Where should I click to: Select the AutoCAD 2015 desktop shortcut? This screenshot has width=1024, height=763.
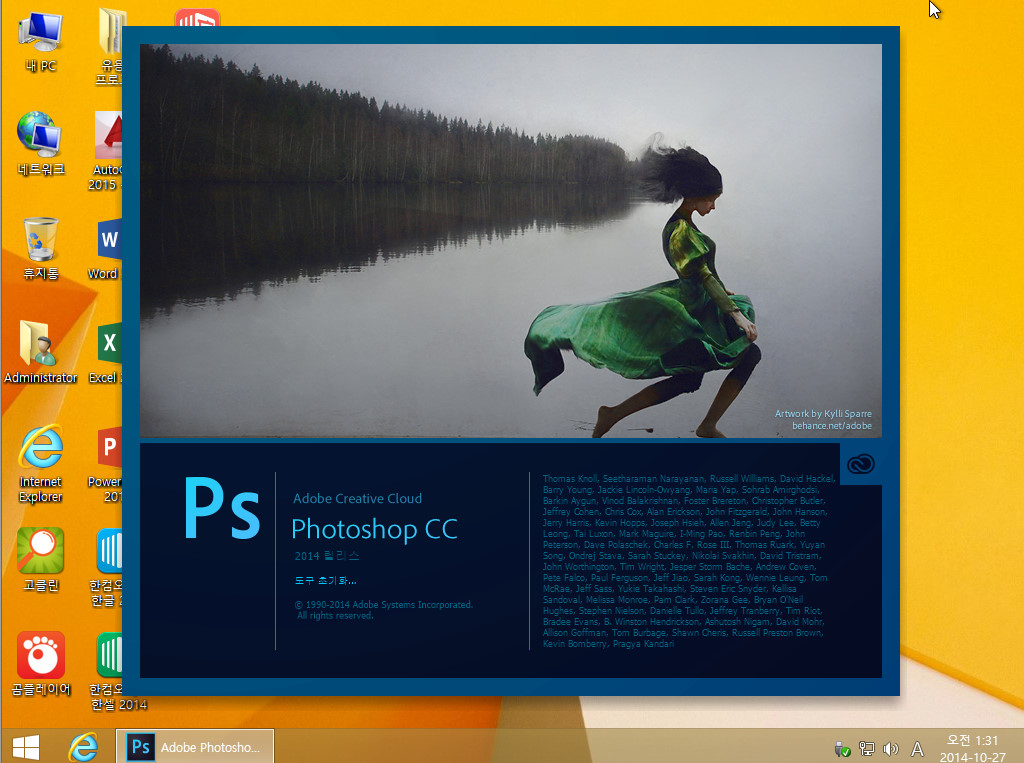click(x=106, y=150)
